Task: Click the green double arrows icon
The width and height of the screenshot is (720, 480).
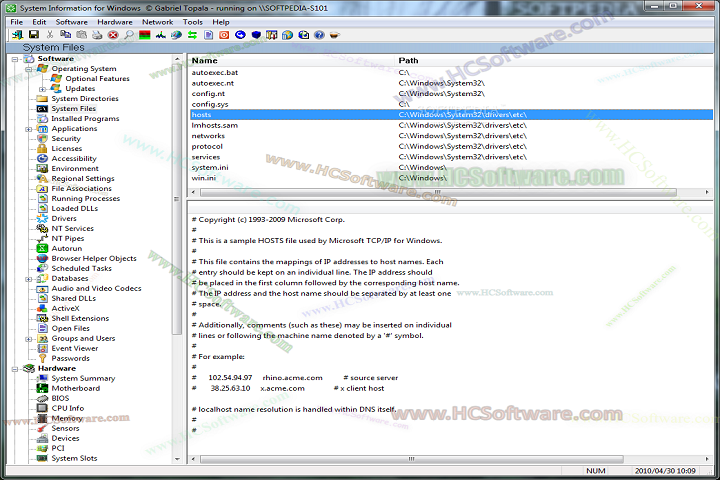Action: click(x=192, y=35)
